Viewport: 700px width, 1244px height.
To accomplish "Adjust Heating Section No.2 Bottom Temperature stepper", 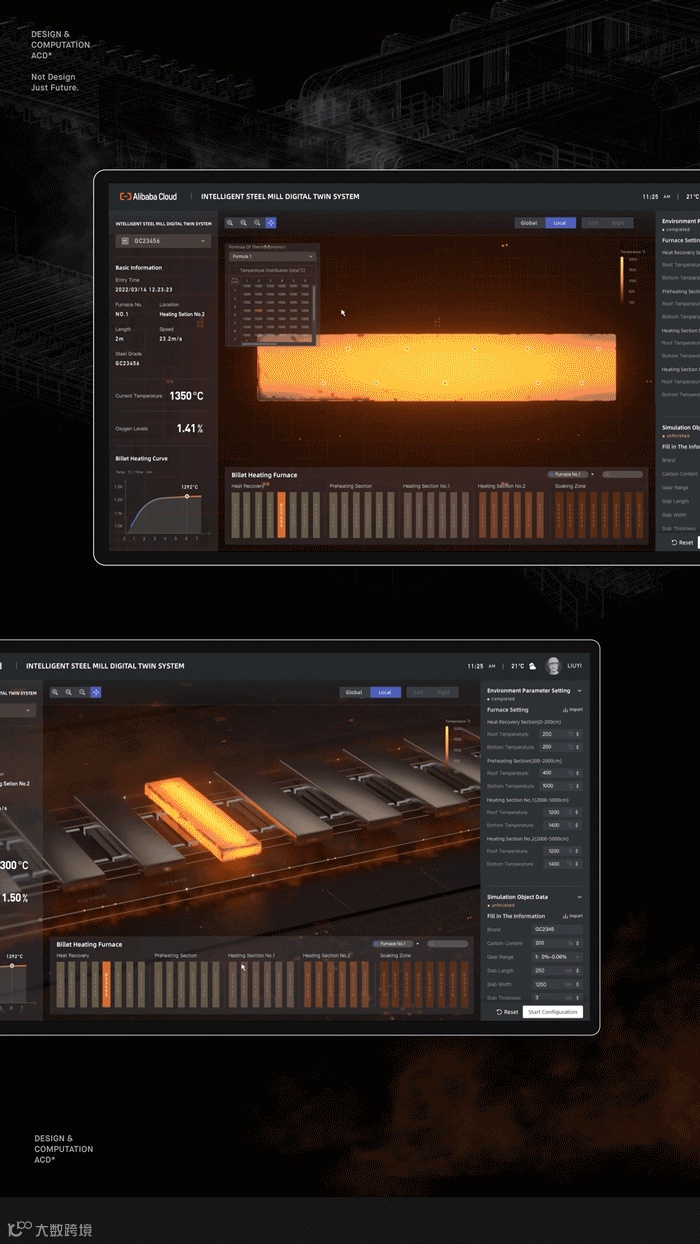I will click(578, 864).
